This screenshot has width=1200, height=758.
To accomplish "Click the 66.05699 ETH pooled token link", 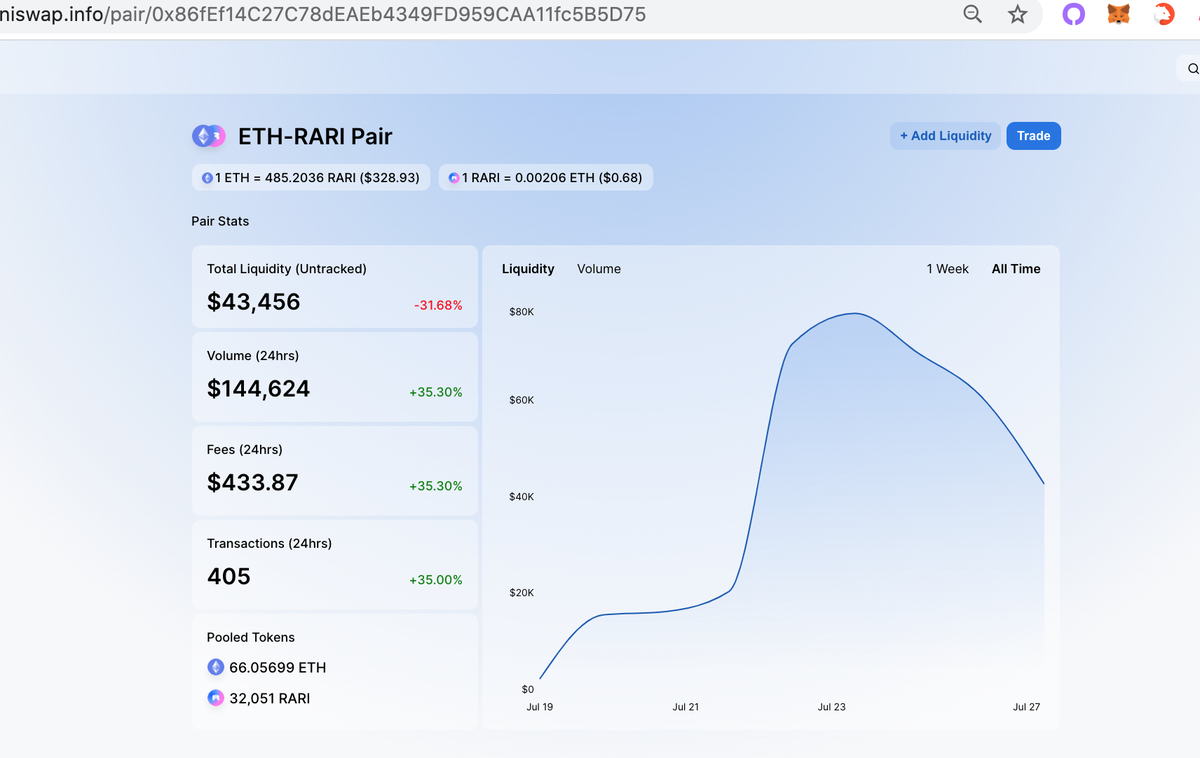I will 278,667.
